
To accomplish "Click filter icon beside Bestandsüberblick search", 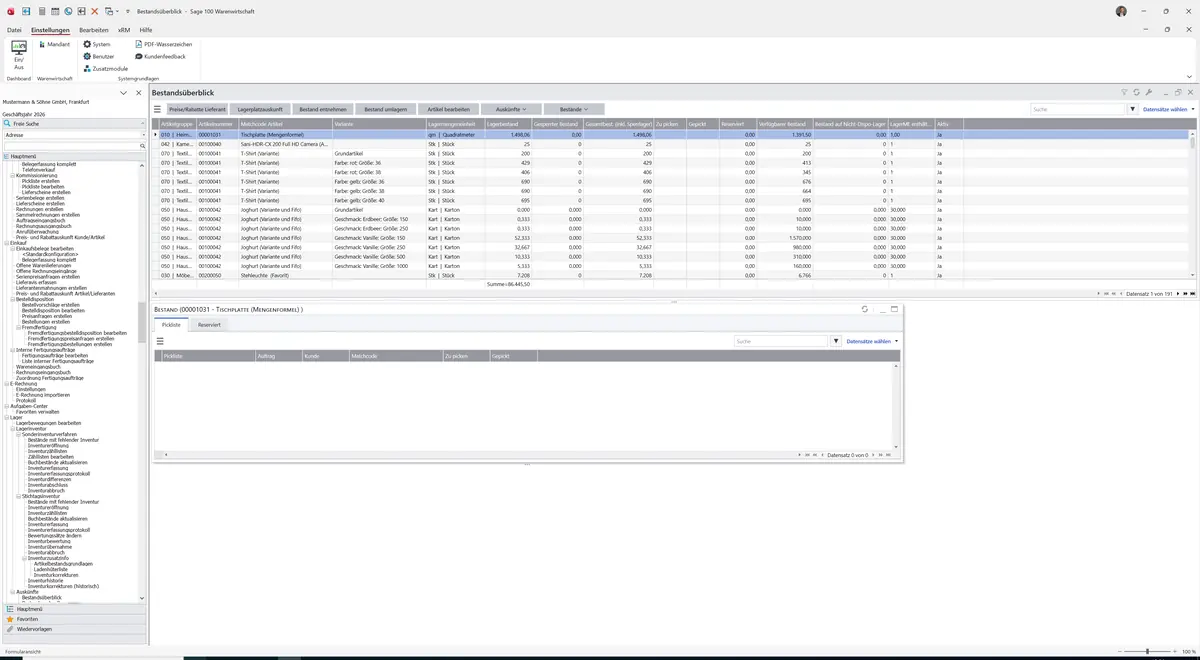I will [x=1133, y=109].
